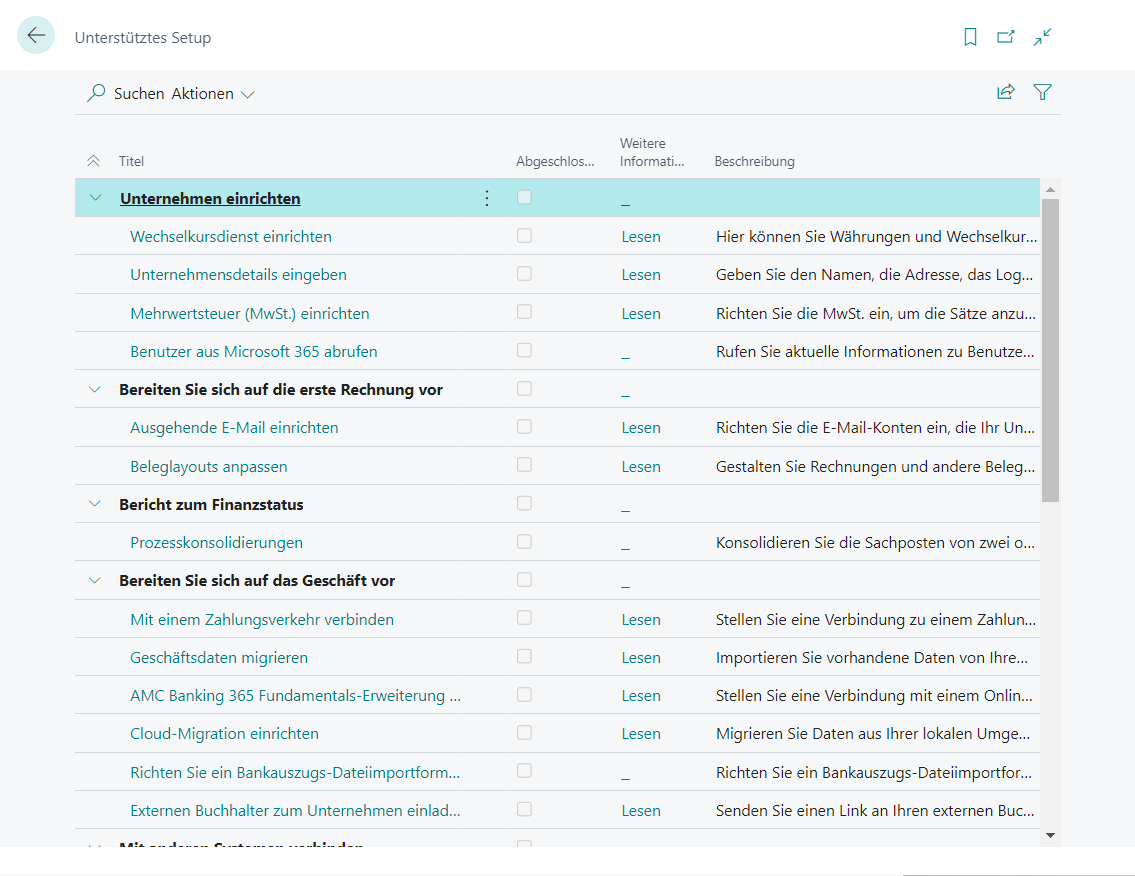Image resolution: width=1135 pixels, height=876 pixels.
Task: Collapse Bereiten Sie sich auf das Geschäft vor
Action: (x=95, y=580)
